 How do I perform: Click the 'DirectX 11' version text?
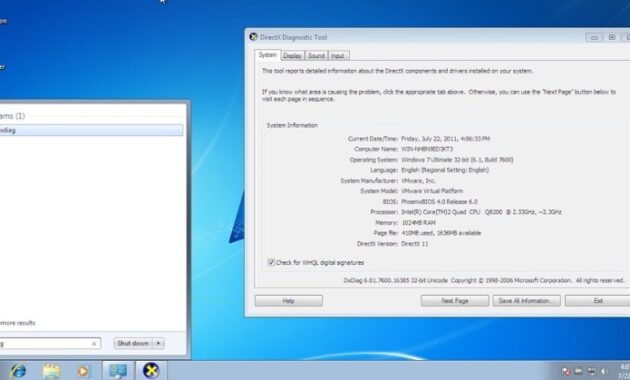coord(415,244)
